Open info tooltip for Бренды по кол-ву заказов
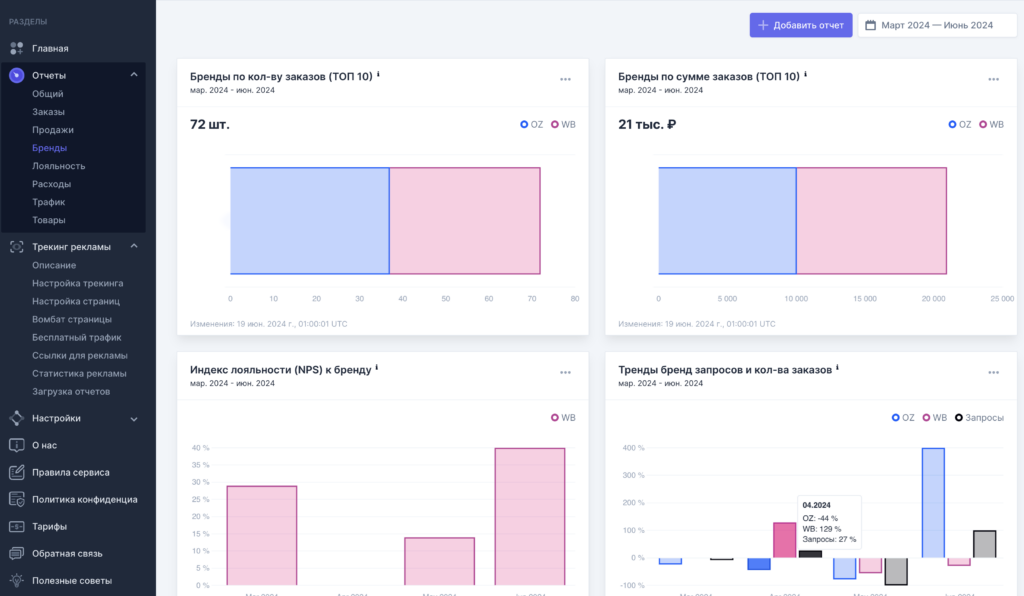1024x596 pixels. coord(378,75)
